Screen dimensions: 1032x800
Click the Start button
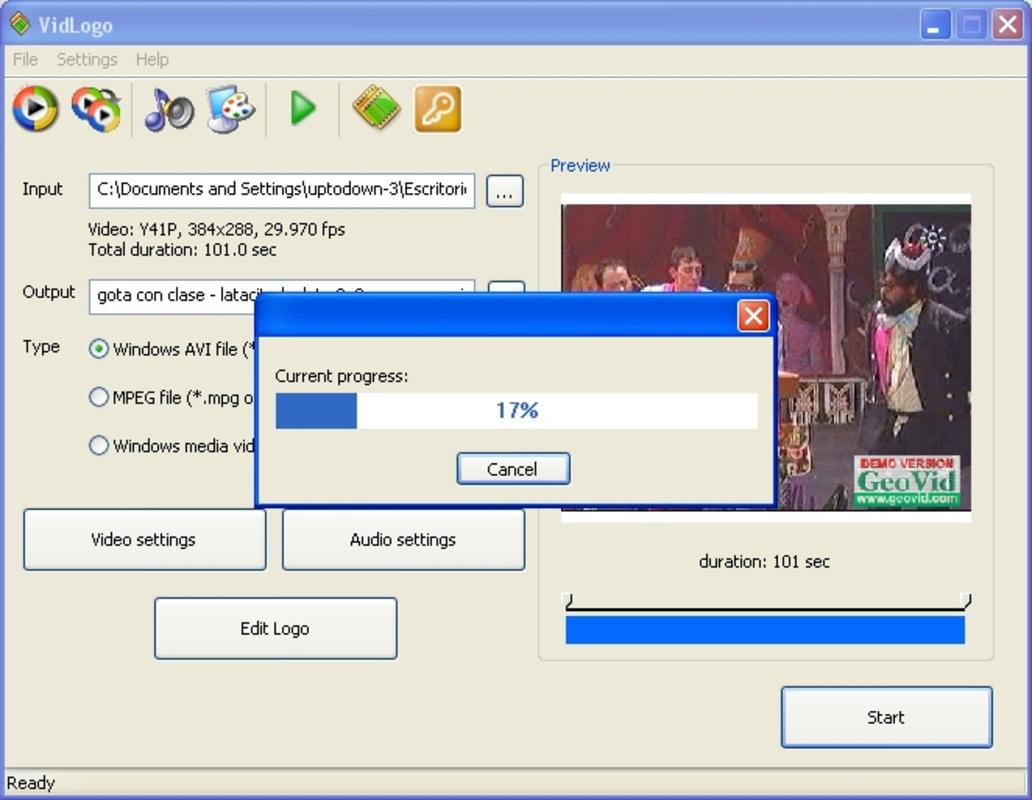click(886, 717)
